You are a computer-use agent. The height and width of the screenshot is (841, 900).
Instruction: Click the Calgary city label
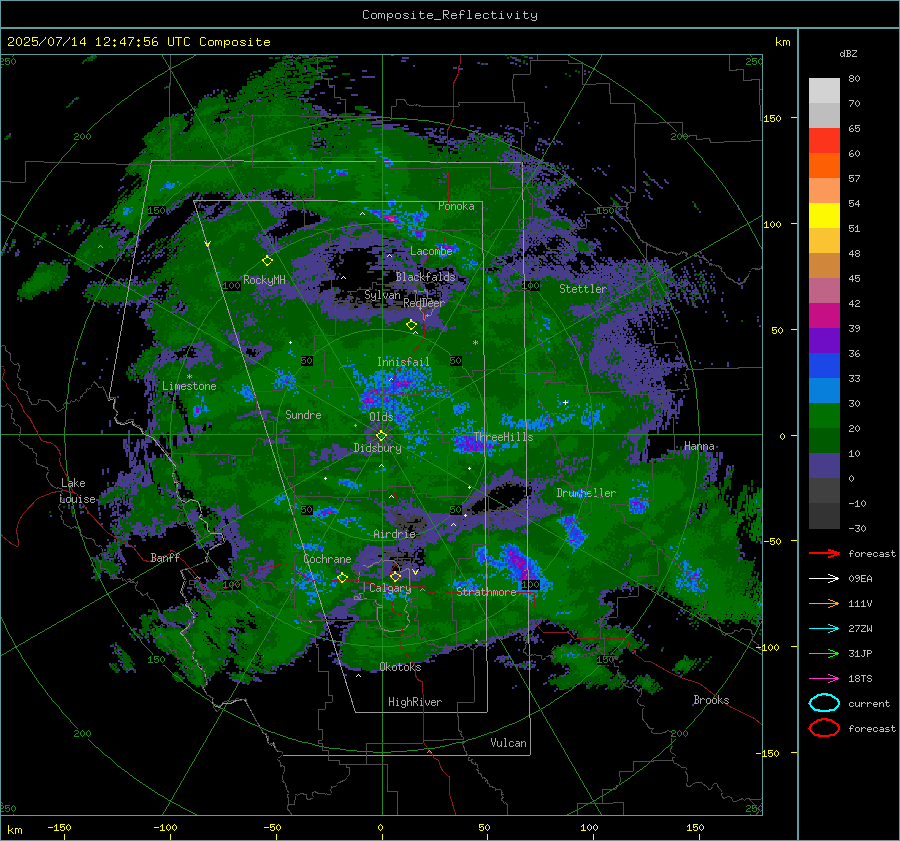390,588
